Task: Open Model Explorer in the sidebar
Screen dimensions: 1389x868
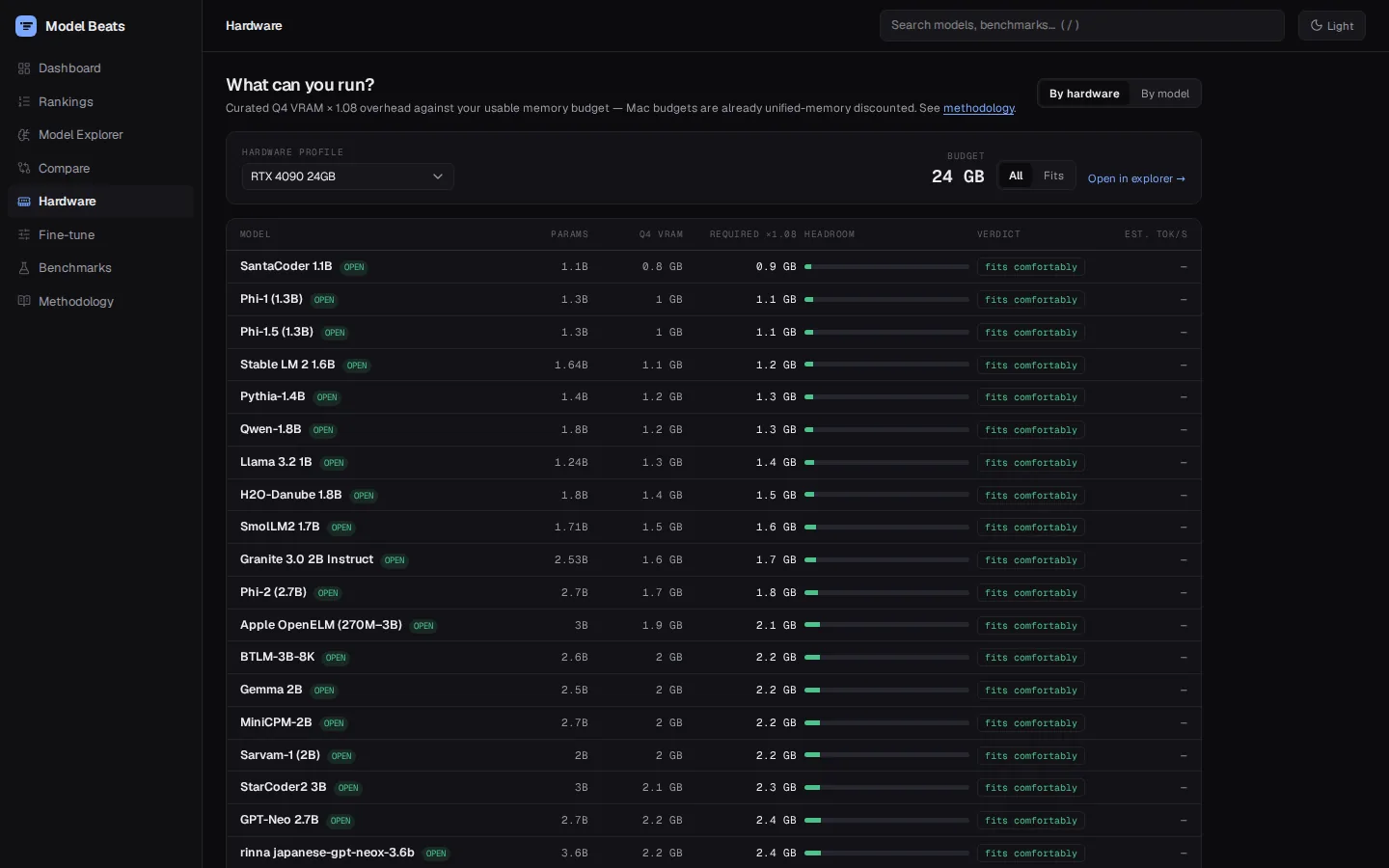Action: (100, 135)
